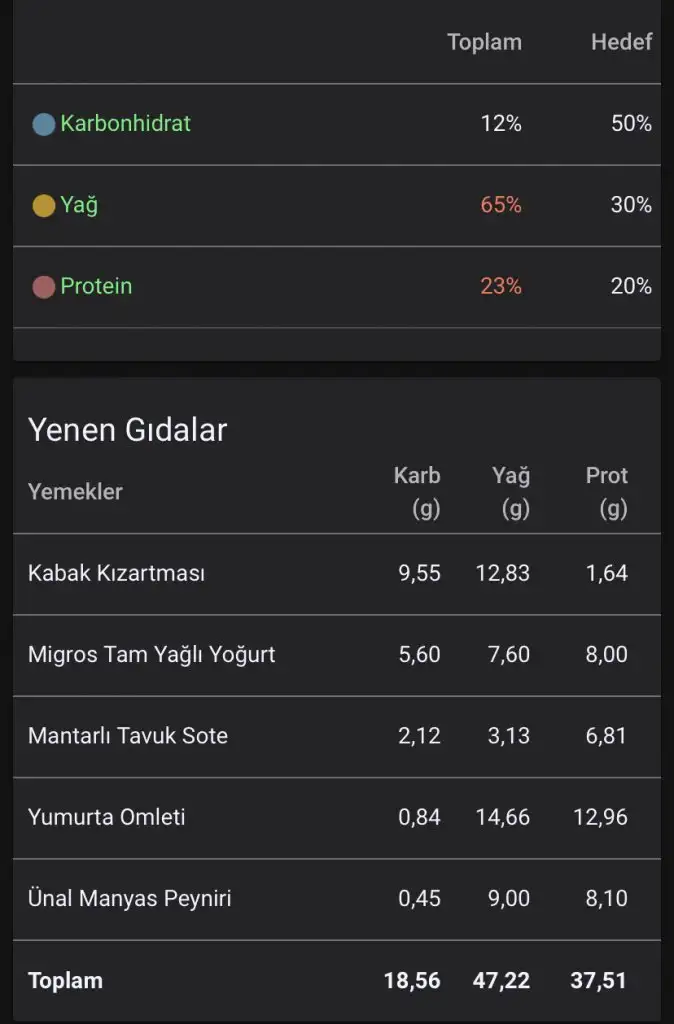
Task: Click the blue Karbonhidrat color dot
Action: [x=43, y=124]
